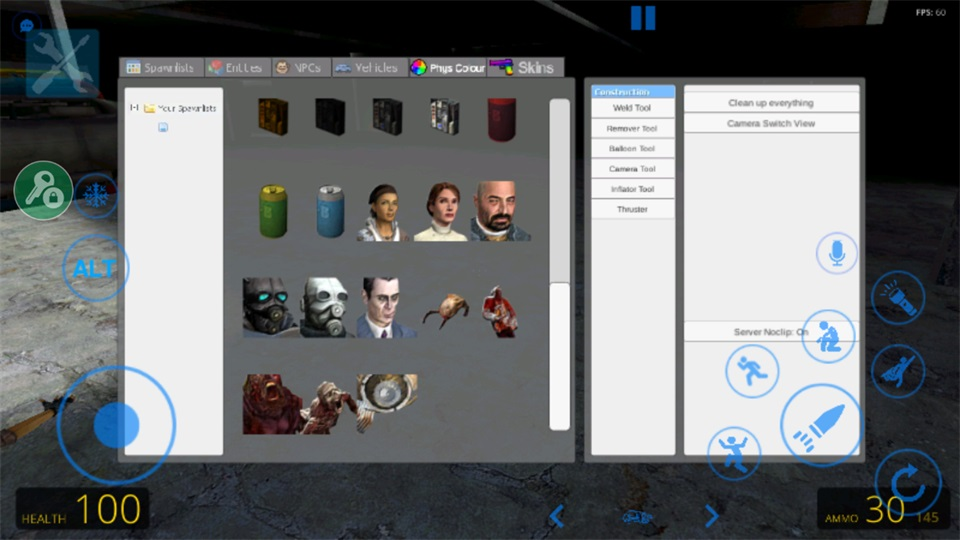The width and height of the screenshot is (960, 540).
Task: Spawn the red fleshy monster NPC
Action: [x=271, y=404]
